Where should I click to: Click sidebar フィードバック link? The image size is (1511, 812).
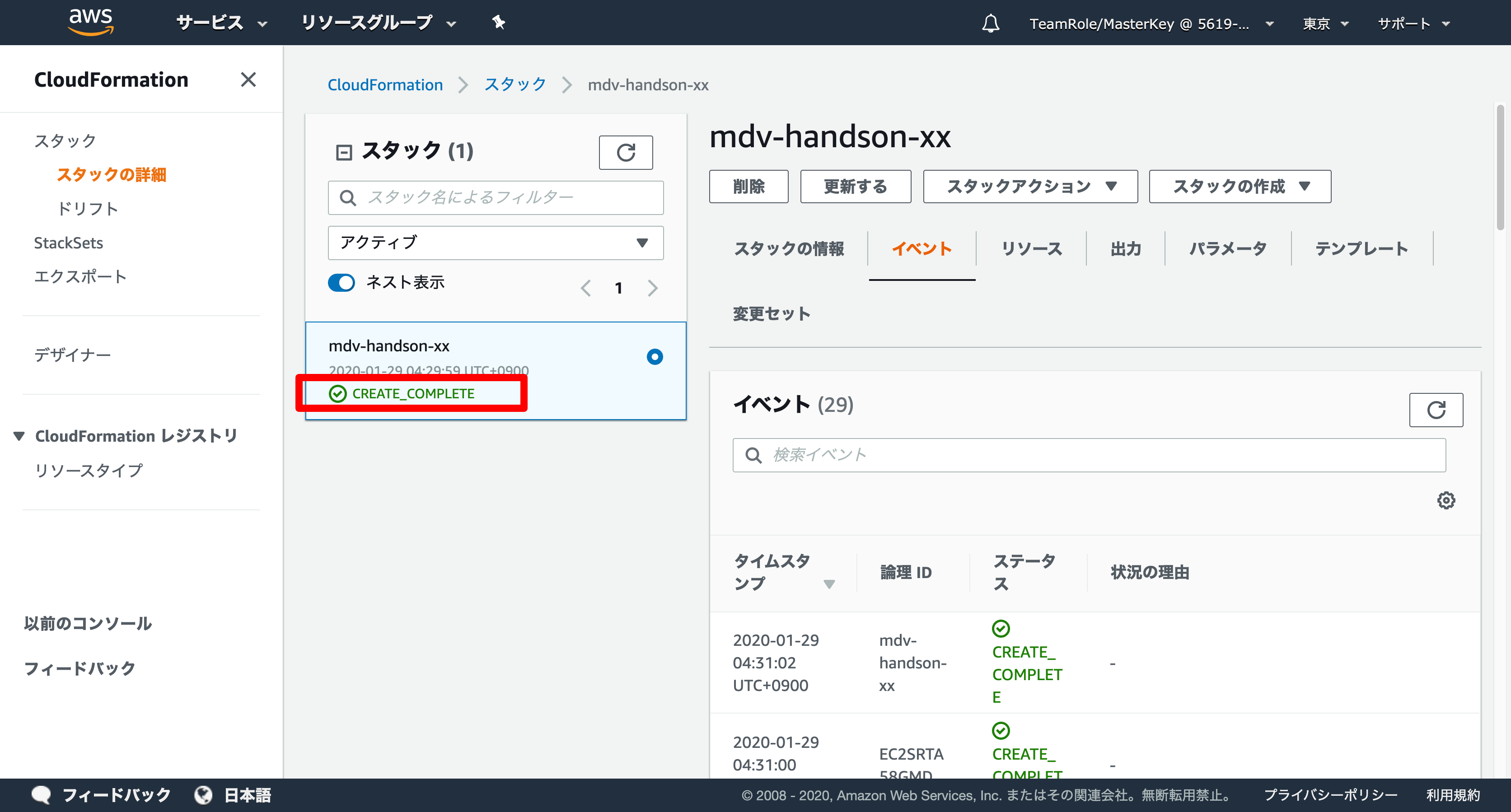point(80,668)
